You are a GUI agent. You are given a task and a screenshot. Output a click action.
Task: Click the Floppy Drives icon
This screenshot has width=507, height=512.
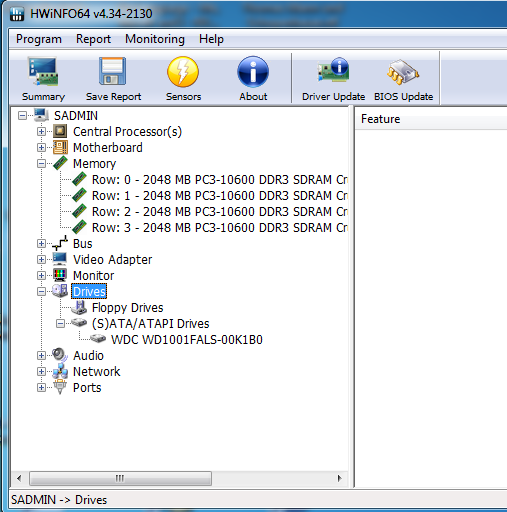pos(79,307)
